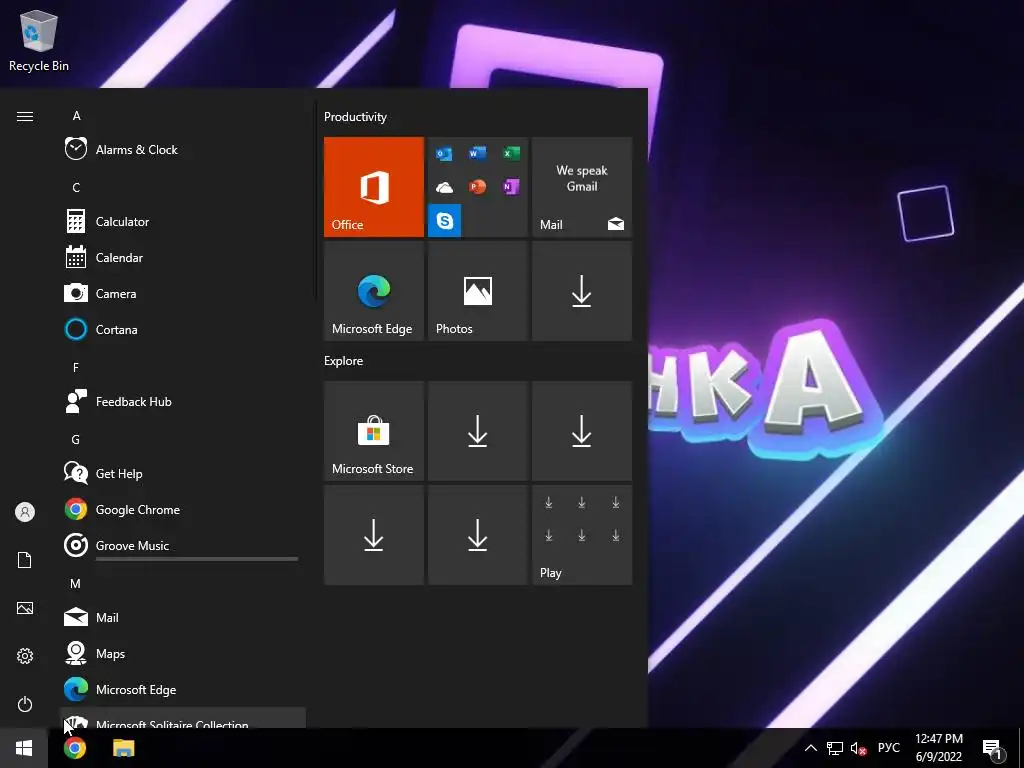Open Calendar app

(183, 257)
